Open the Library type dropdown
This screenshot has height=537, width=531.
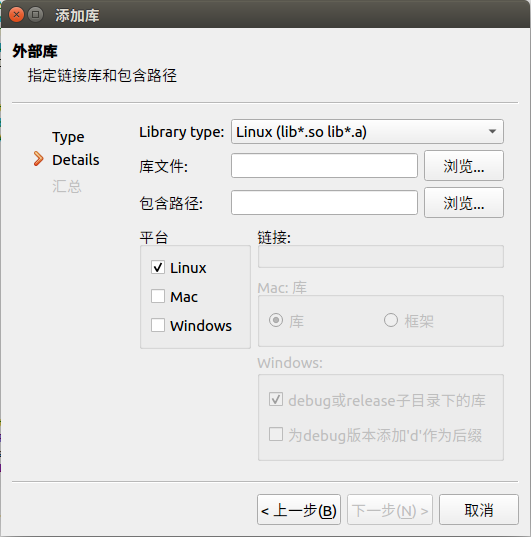(x=367, y=132)
